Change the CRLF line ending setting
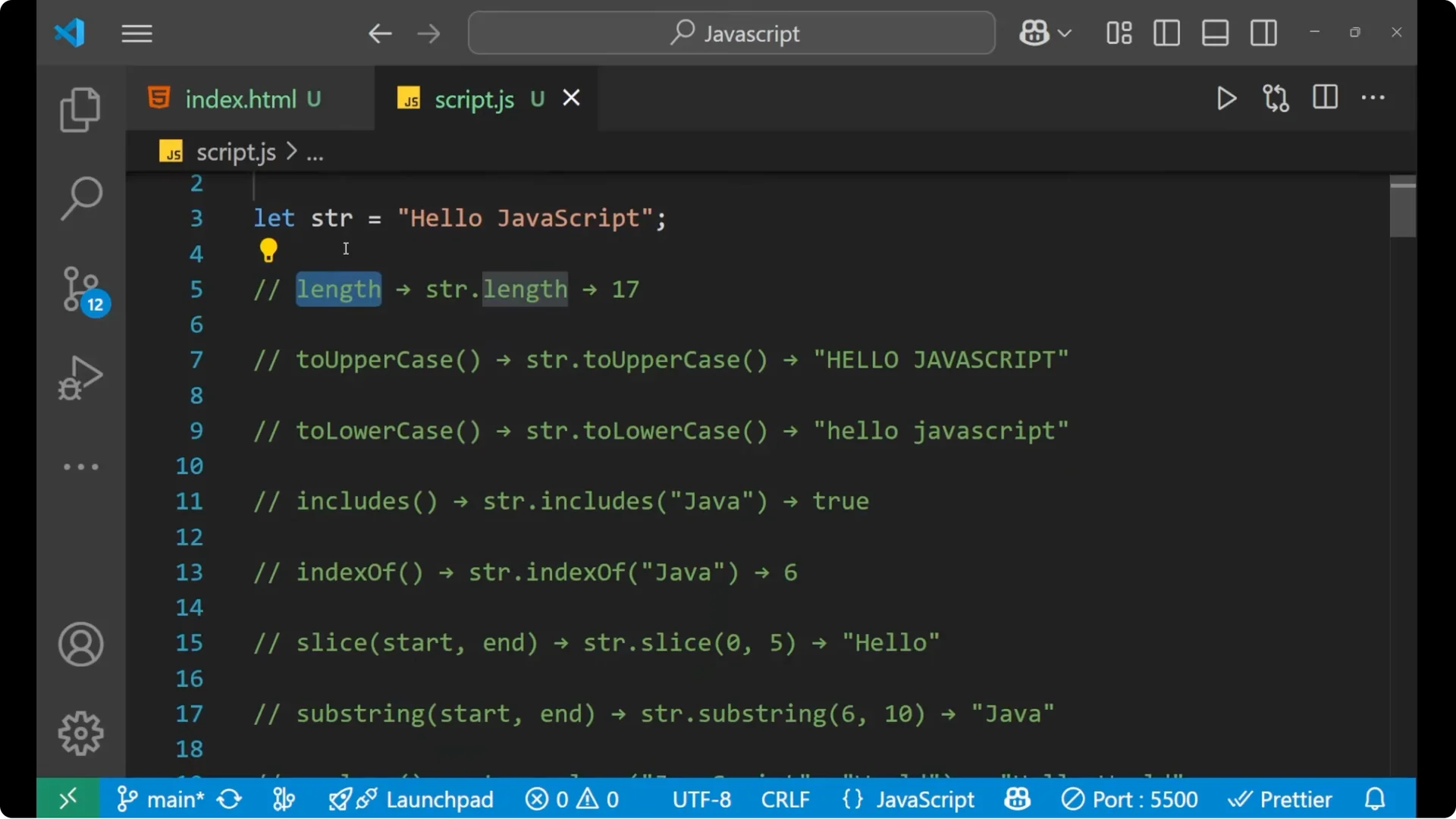Image resolution: width=1456 pixels, height=819 pixels. pos(786,799)
